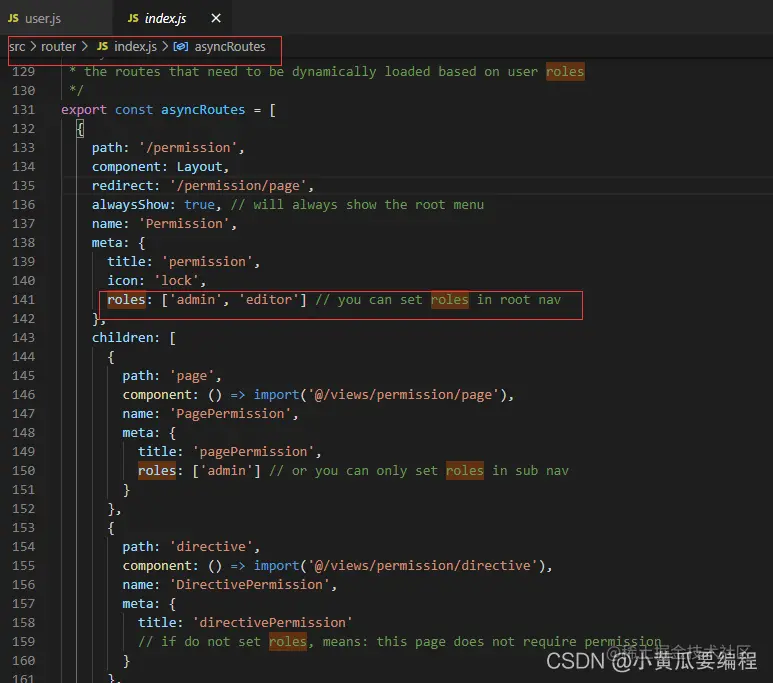773x683 pixels.
Task: Click 'PagePermission' name string
Action: 230,413
